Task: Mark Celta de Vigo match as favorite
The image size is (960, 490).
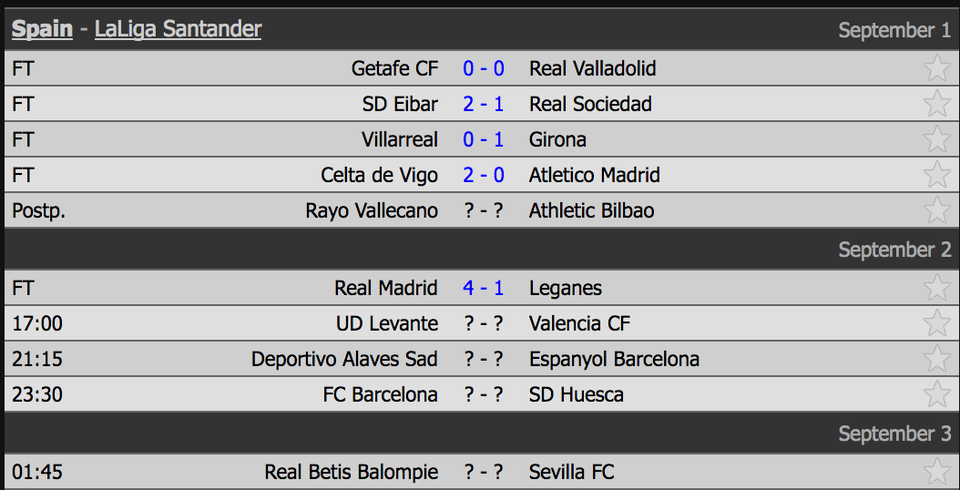Action: click(936, 174)
